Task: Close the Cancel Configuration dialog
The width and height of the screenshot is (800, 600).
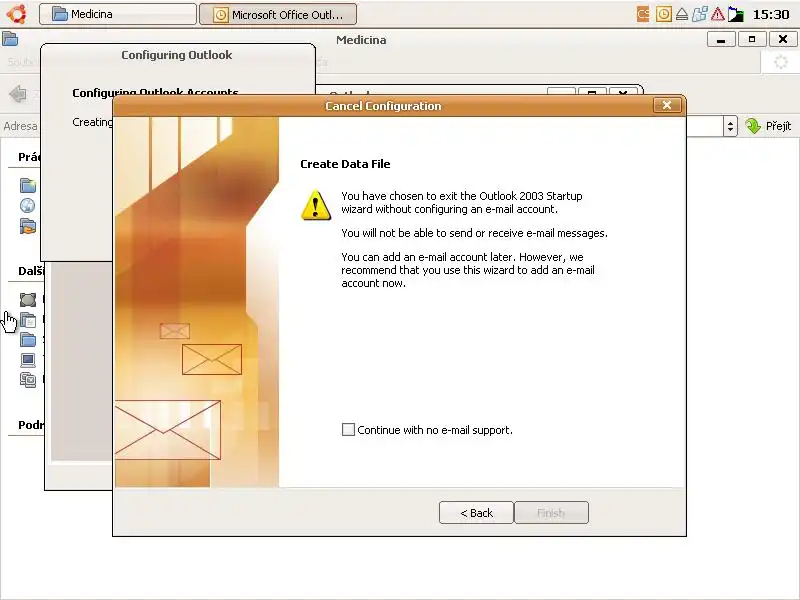Action: click(667, 105)
